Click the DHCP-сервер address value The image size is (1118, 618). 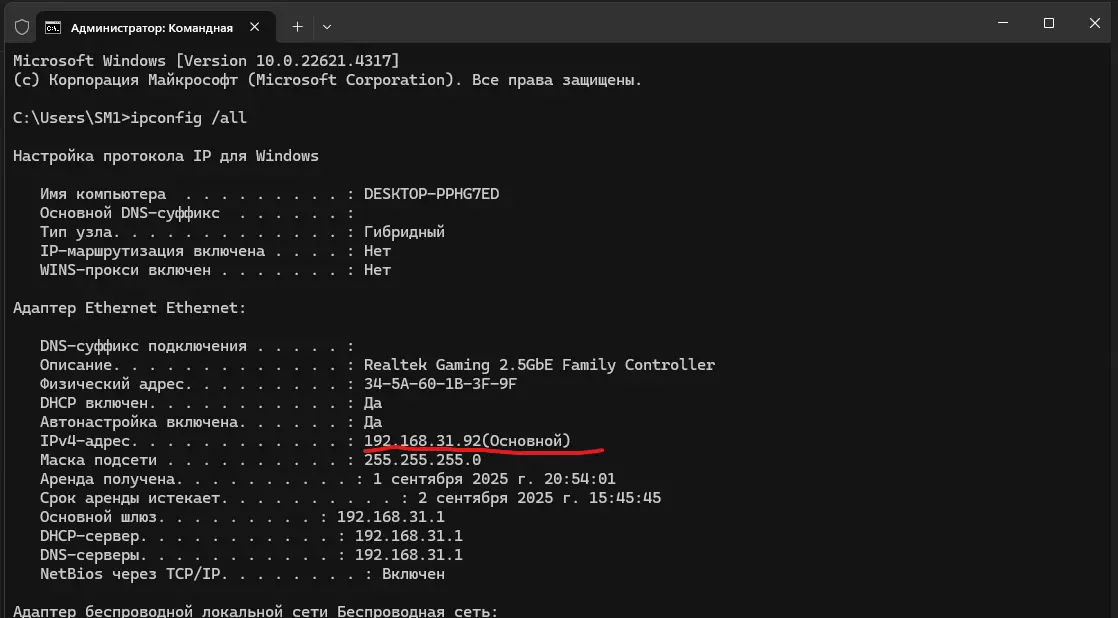click(409, 536)
